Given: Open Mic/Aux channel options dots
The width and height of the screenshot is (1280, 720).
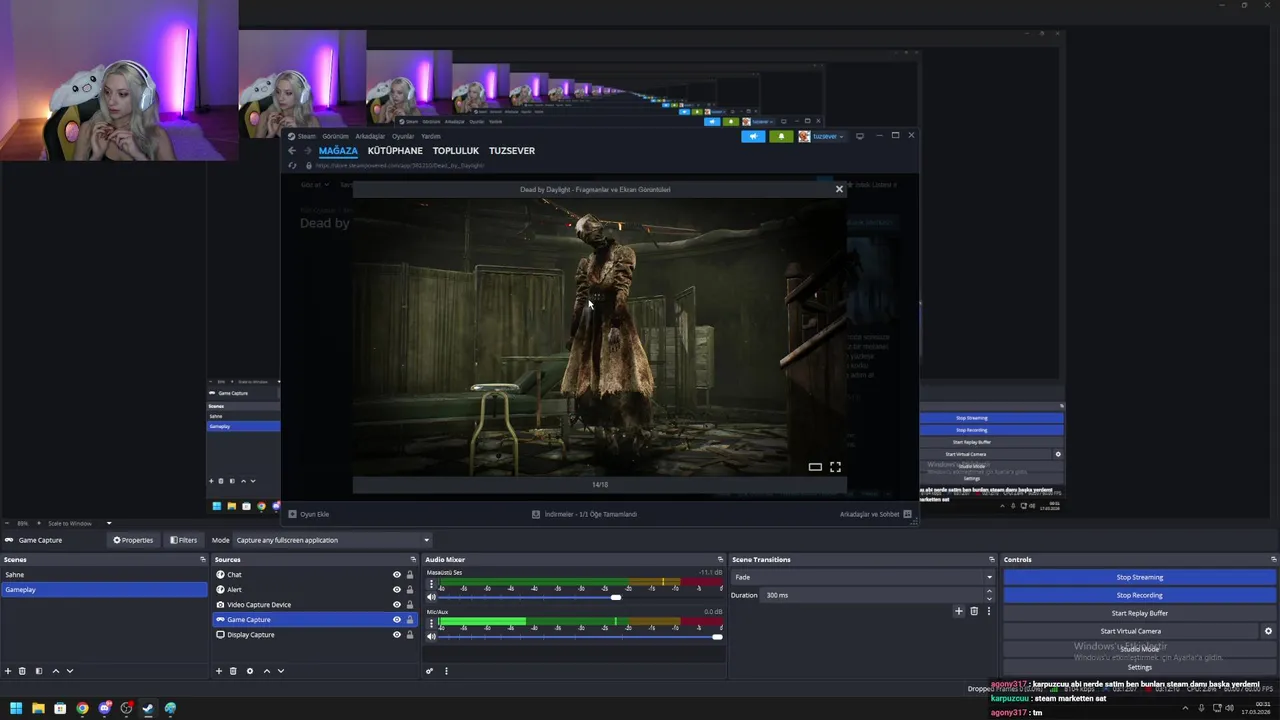Looking at the screenshot, I should tap(431, 623).
